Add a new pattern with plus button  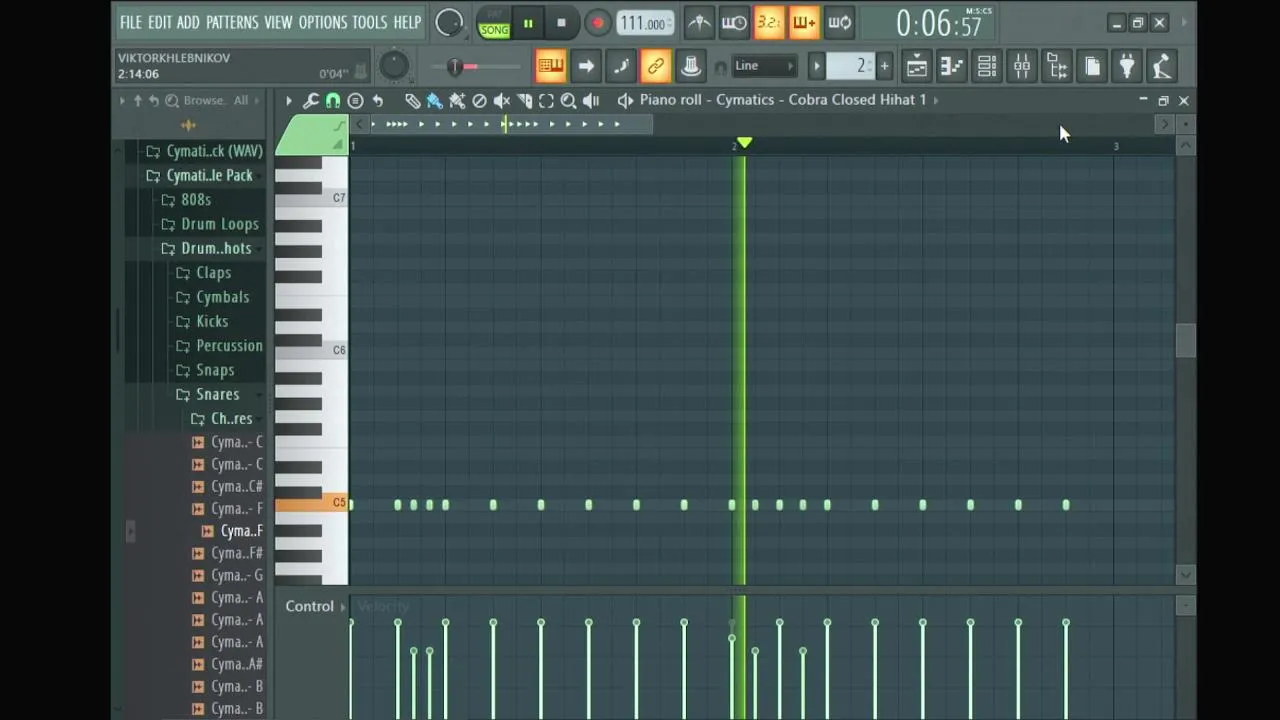(x=884, y=66)
